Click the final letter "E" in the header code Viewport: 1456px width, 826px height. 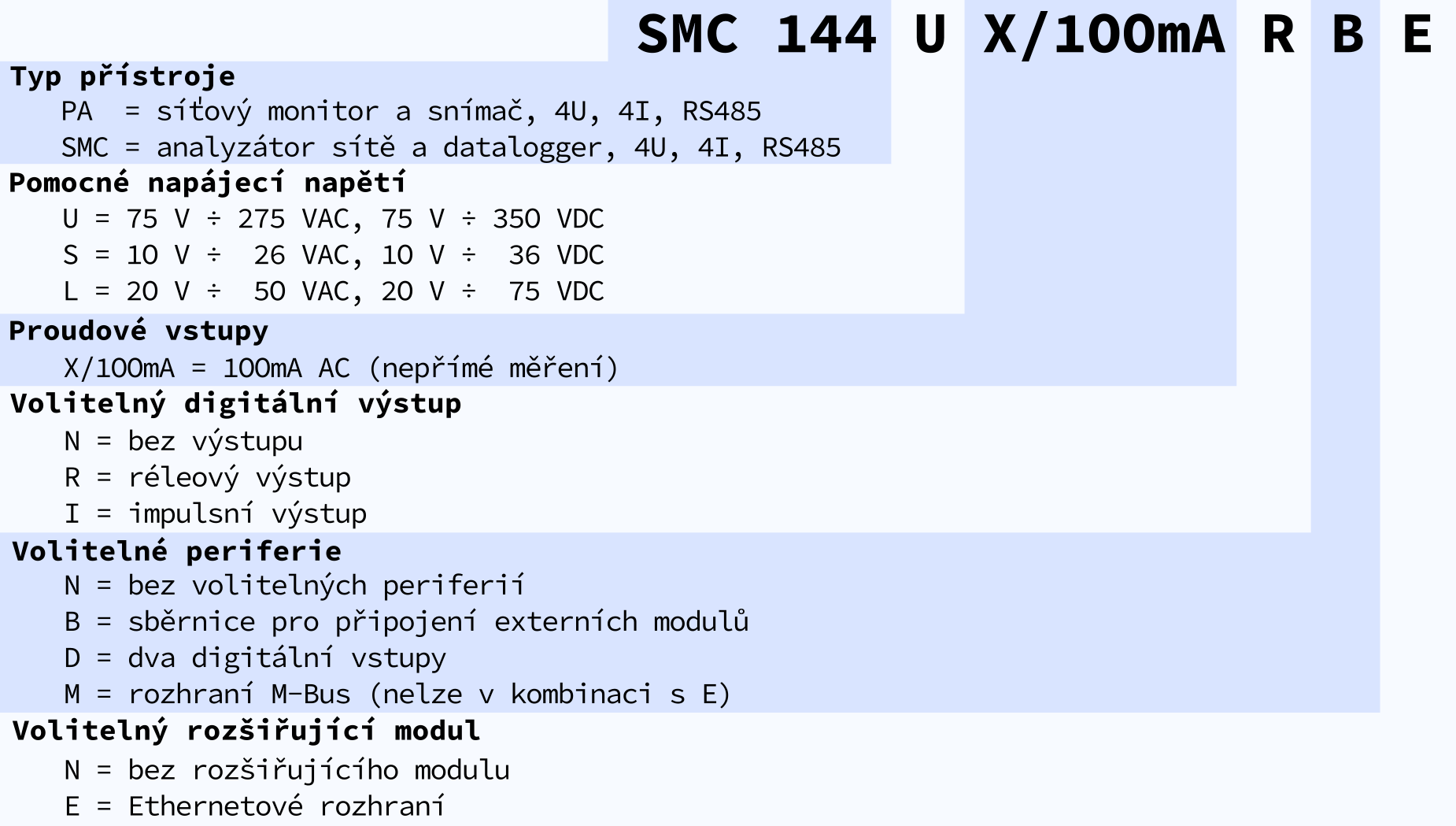tap(1417, 35)
